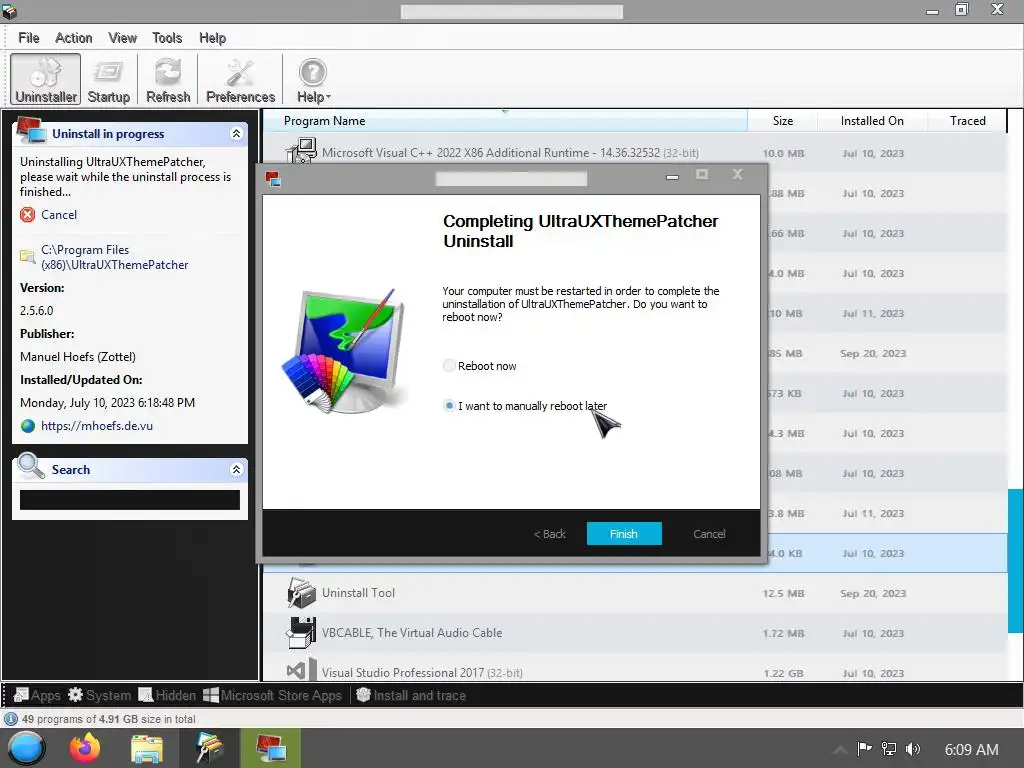This screenshot has width=1024, height=768.
Task: Click the Uninstall Tool program icon
Action: pos(301,593)
